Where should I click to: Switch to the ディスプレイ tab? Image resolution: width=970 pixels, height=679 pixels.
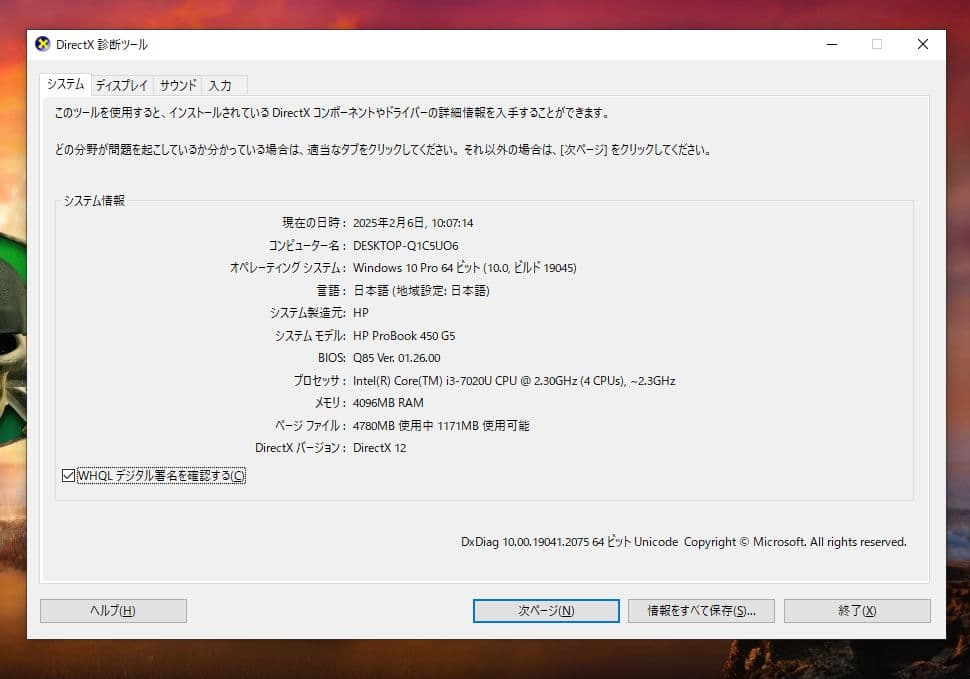click(121, 85)
